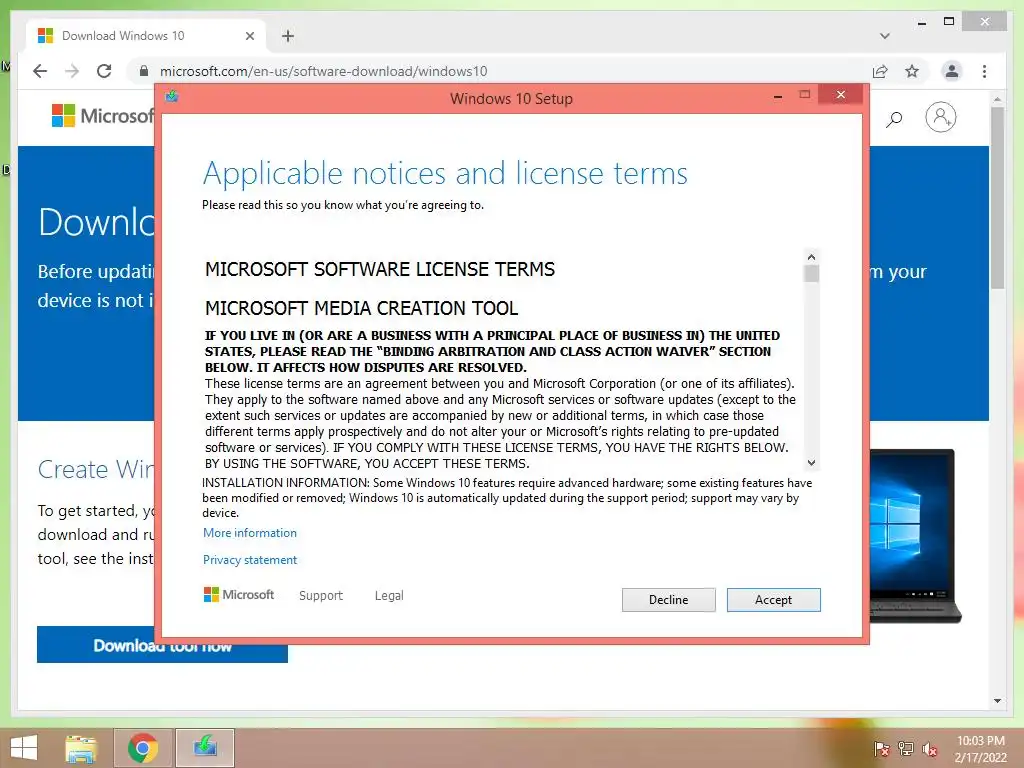Click the webpage search magnifier icon
Image resolution: width=1024 pixels, height=768 pixels.
(x=894, y=119)
